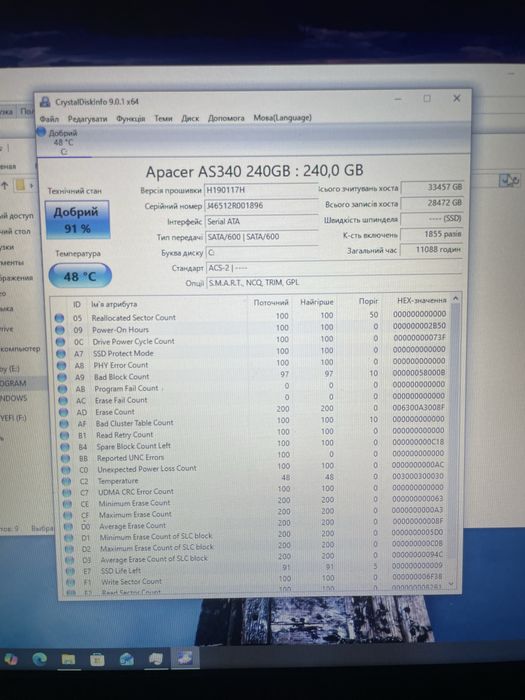Image resolution: width=525 pixels, height=700 pixels.
Task: Click status icon of Erase Count row
Action: coord(63,412)
